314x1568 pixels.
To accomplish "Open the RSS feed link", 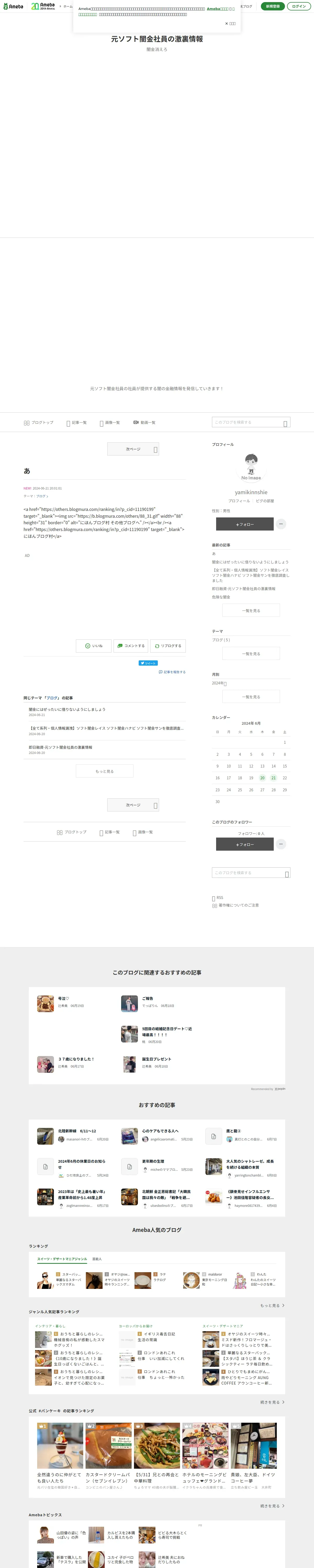I will 218,898.
